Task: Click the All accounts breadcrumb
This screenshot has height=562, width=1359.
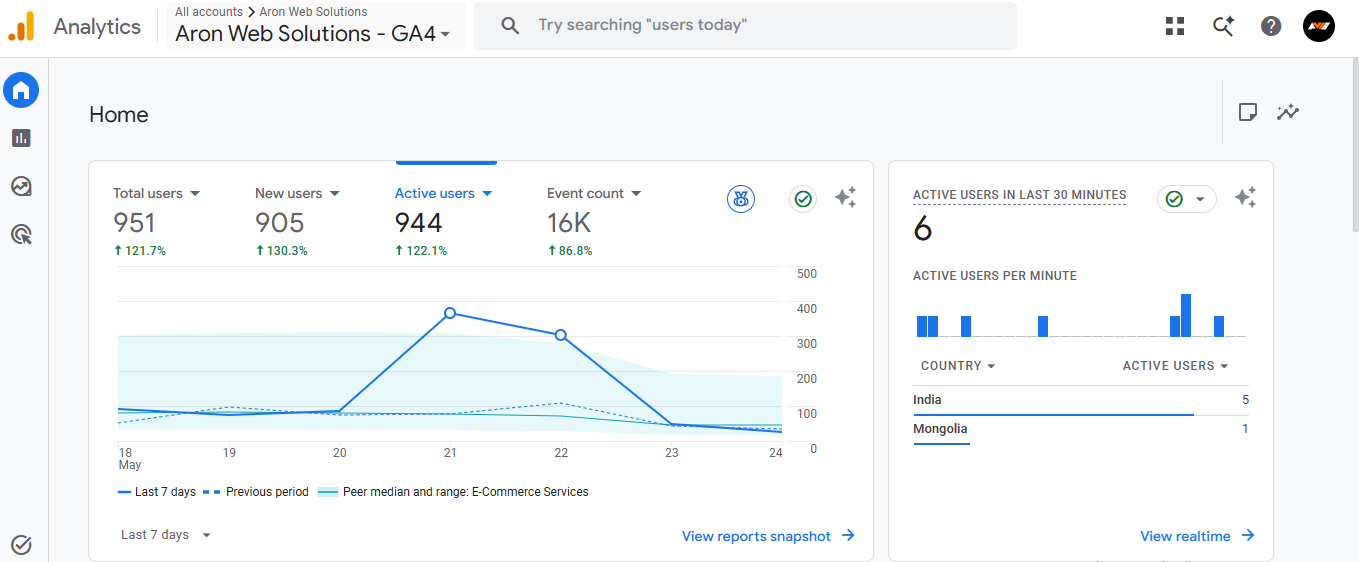Action: point(209,12)
